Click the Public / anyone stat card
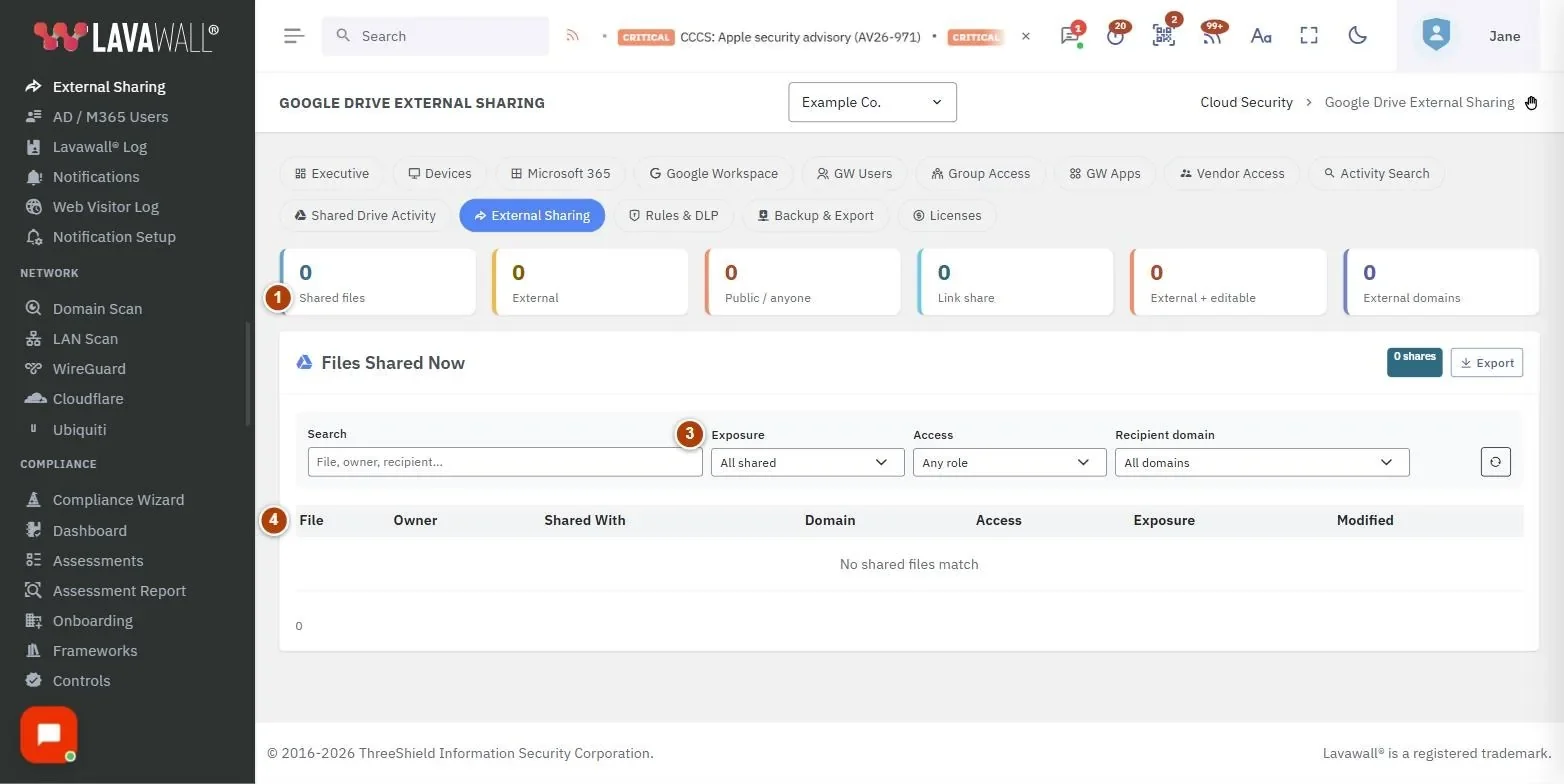The width and height of the screenshot is (1564, 784). (803, 282)
